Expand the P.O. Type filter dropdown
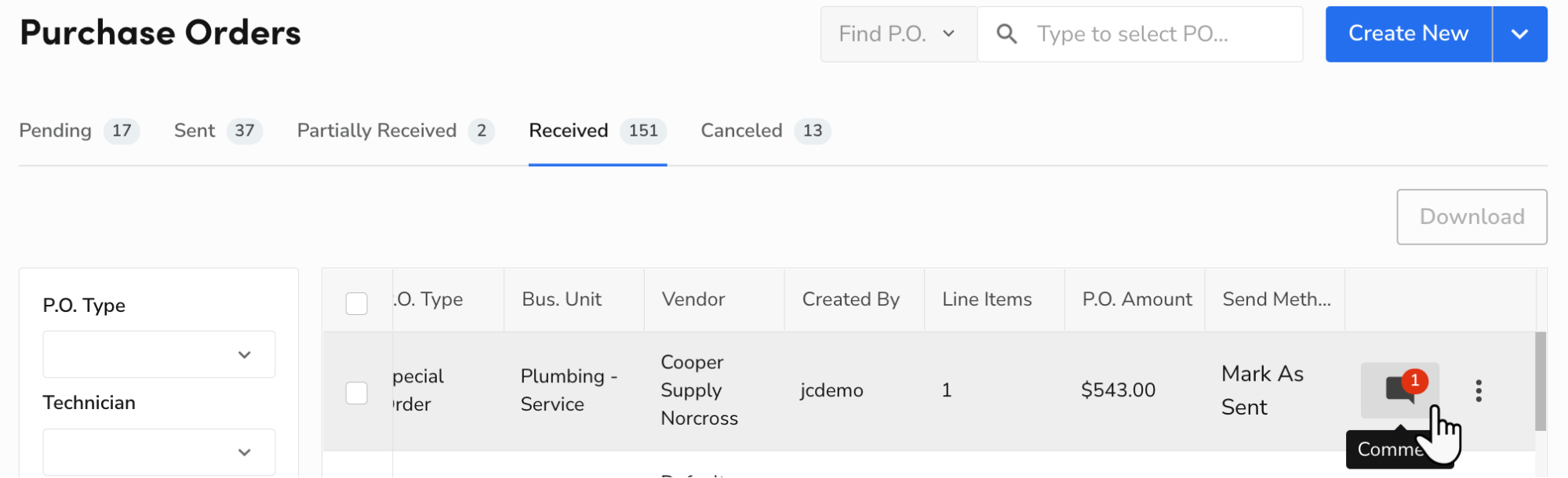 (x=158, y=354)
